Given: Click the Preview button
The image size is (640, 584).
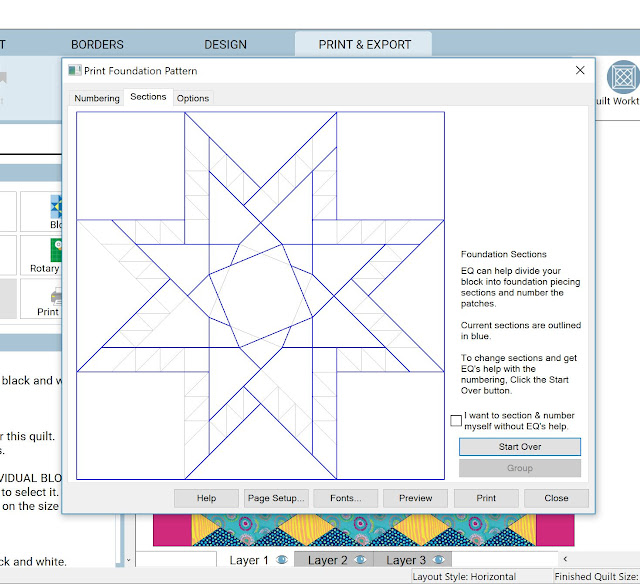Looking at the screenshot, I should coord(416,498).
